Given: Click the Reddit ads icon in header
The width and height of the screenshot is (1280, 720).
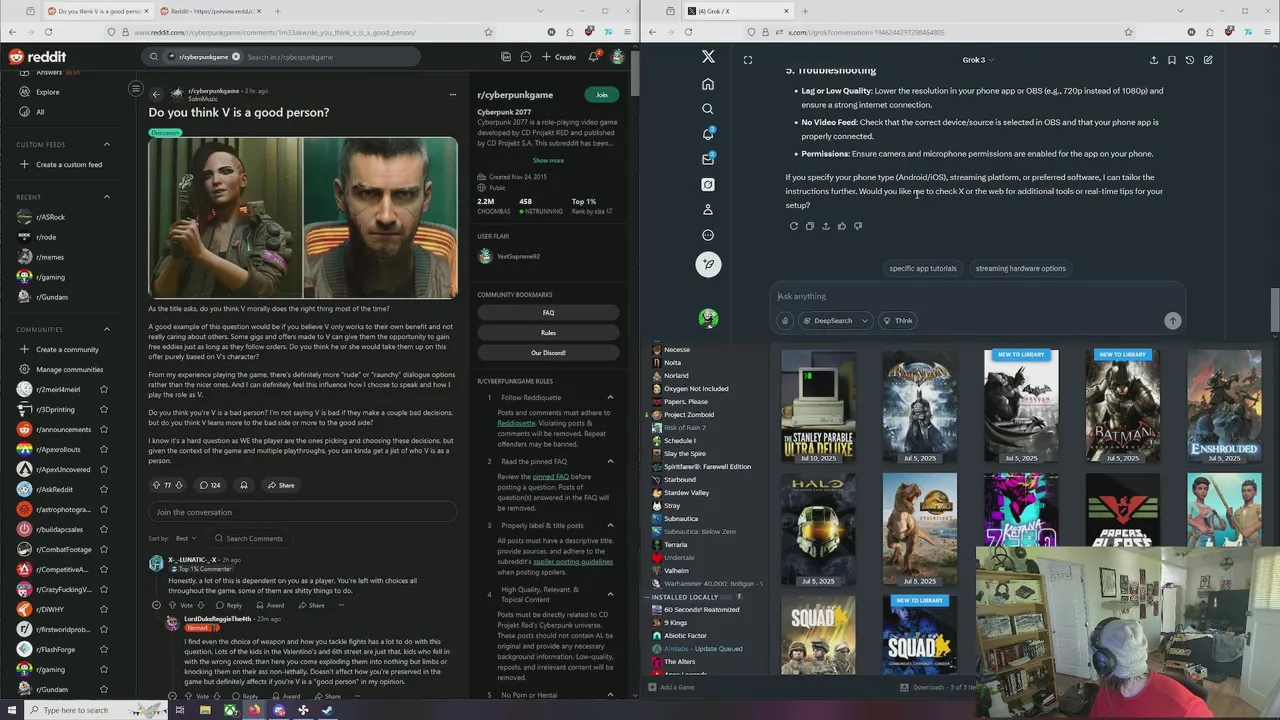Looking at the screenshot, I should [506, 57].
